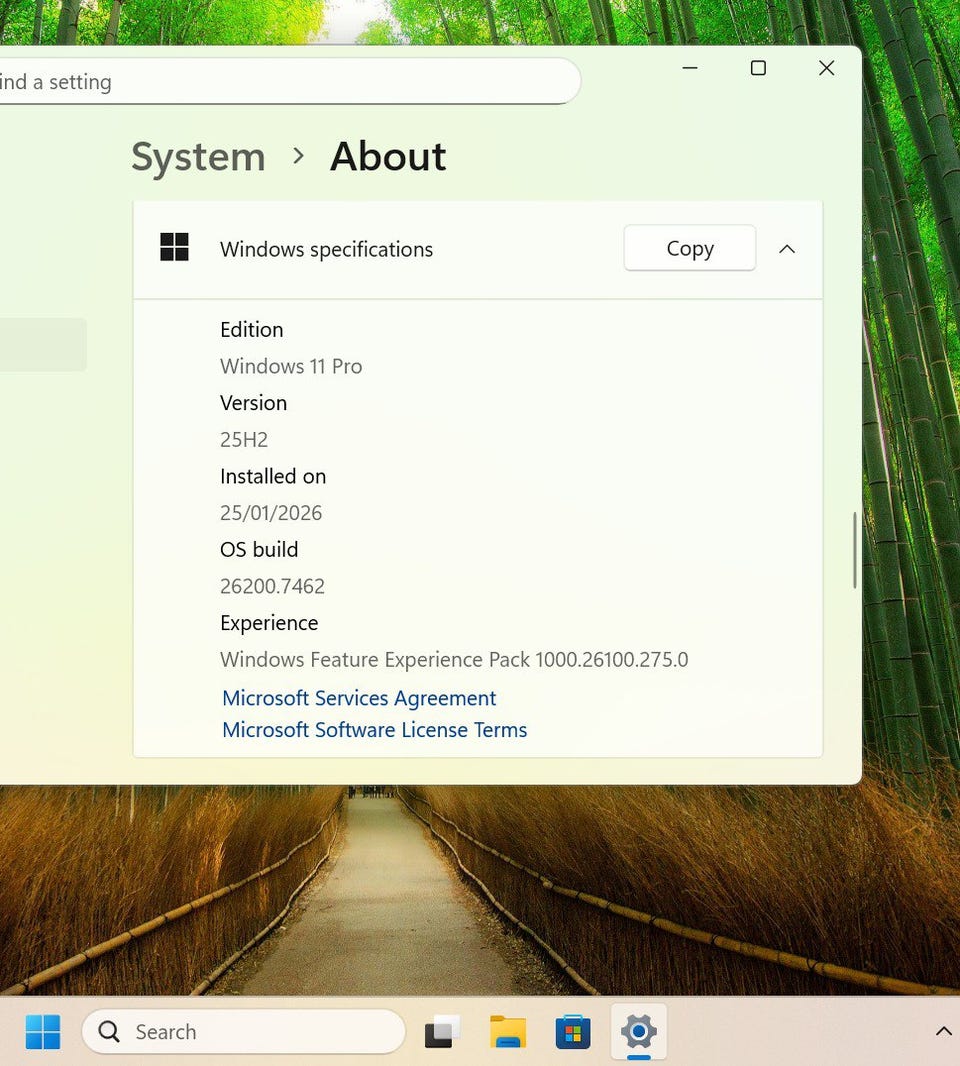Launch File Explorer from the taskbar
The width and height of the screenshot is (960, 1066).
(x=508, y=1031)
